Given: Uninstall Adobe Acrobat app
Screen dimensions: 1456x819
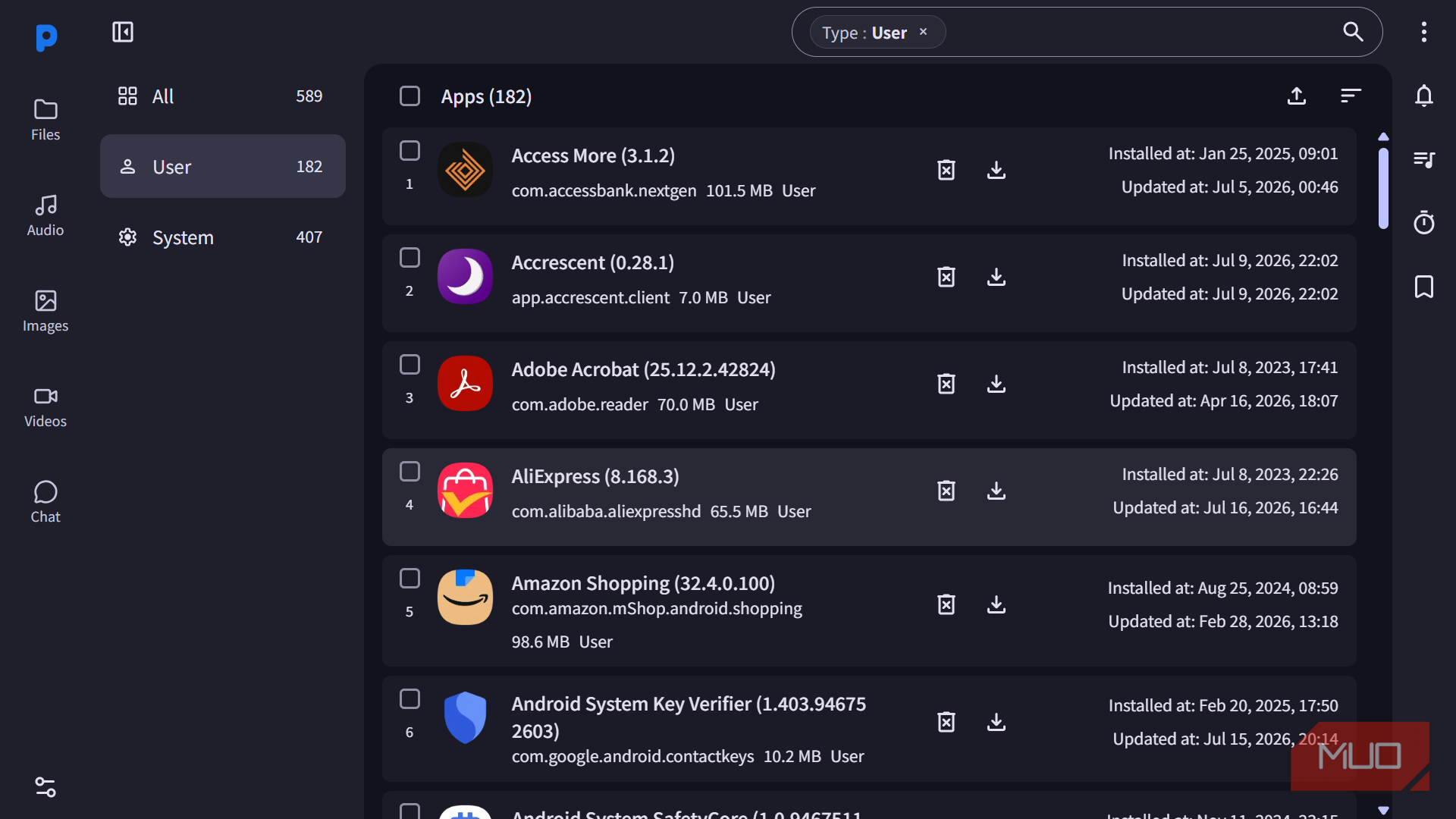Looking at the screenshot, I should (x=946, y=384).
